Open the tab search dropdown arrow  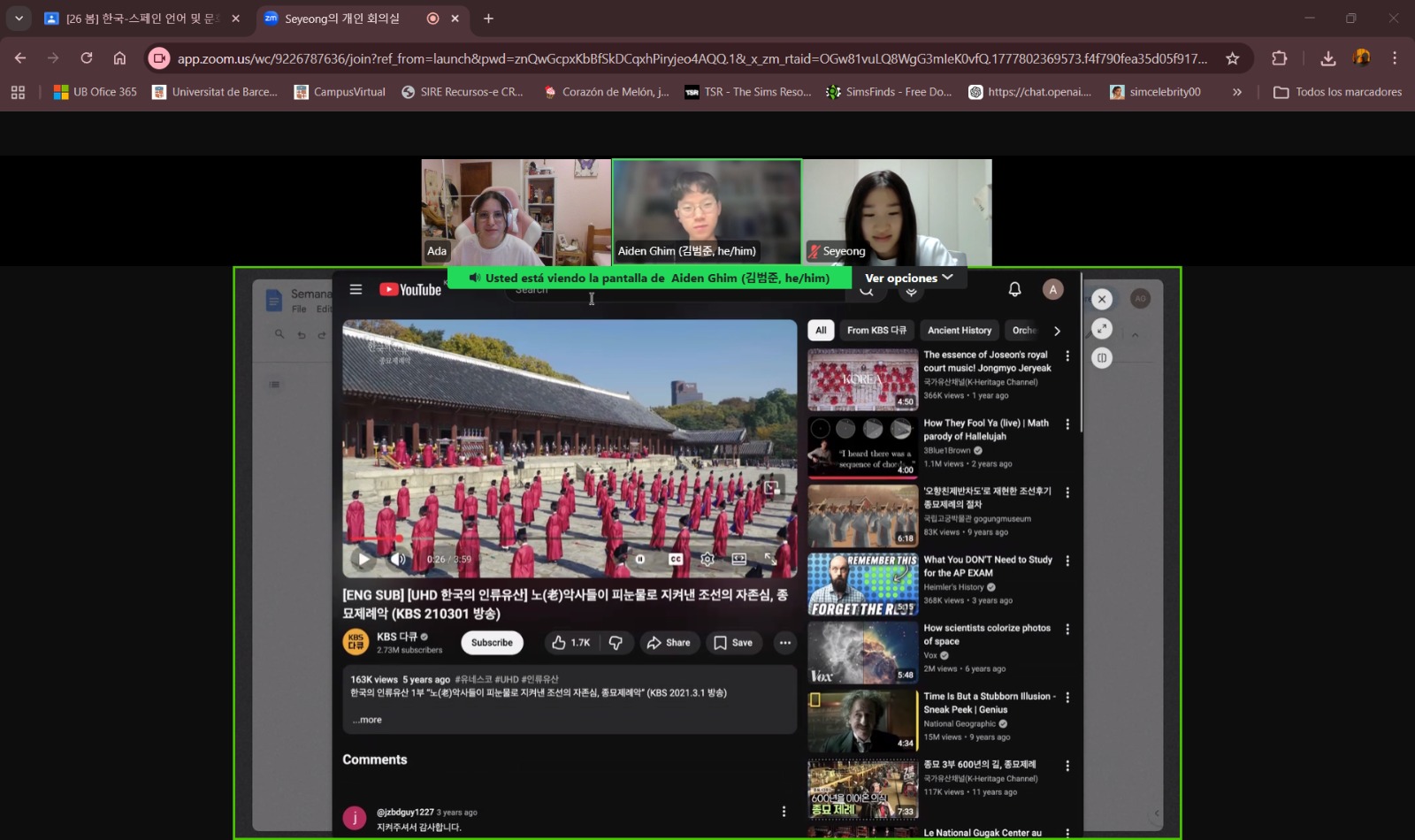[x=19, y=19]
